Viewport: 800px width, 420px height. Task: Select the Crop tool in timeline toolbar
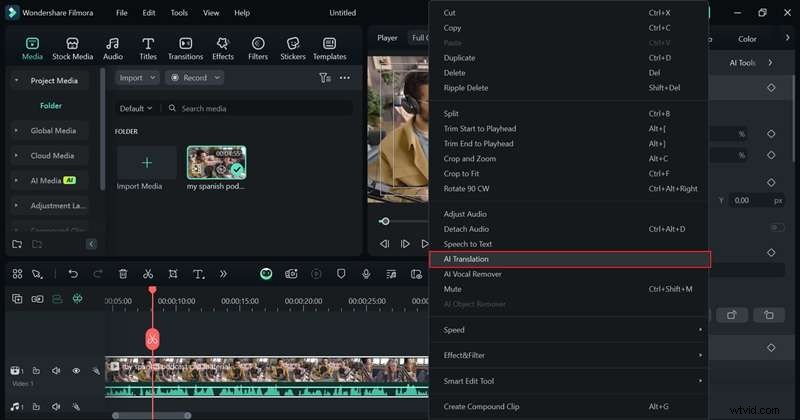(x=173, y=273)
